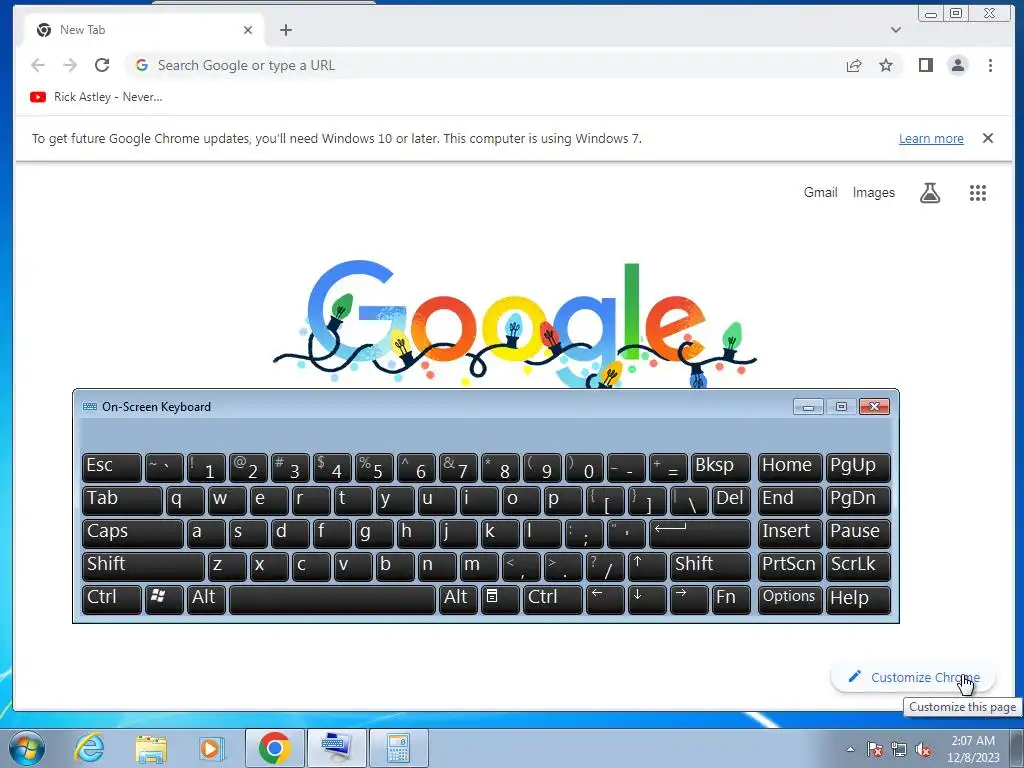The image size is (1024, 768).
Task: Open the Windows Start menu
Action: click(27, 748)
